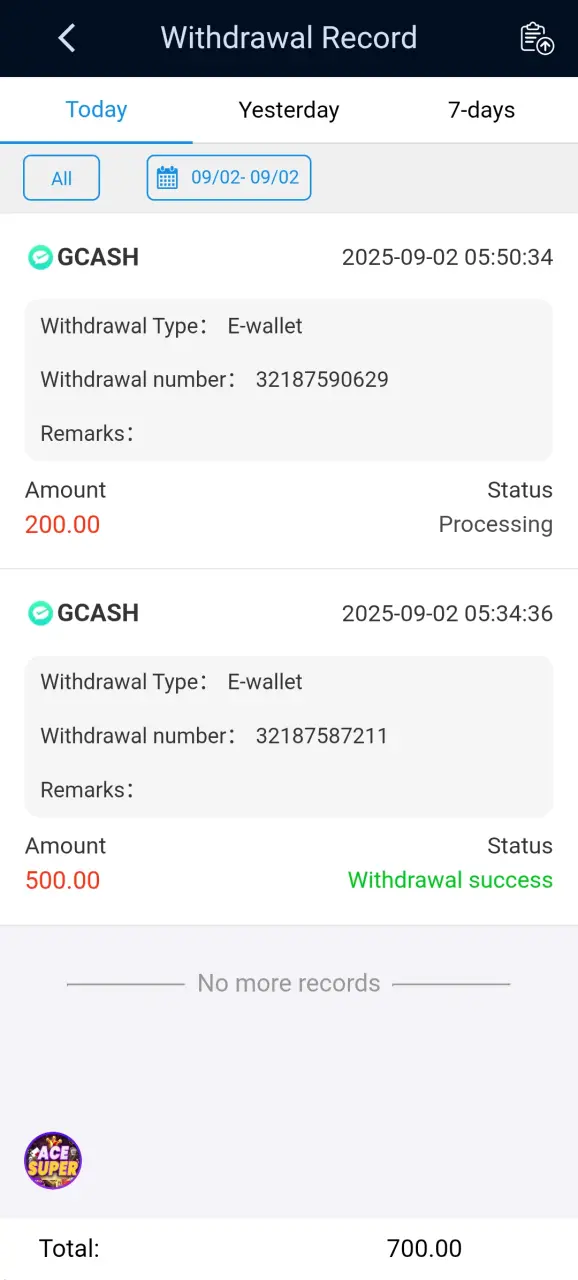Open the 7-days tab
This screenshot has width=578, height=1280.
[x=482, y=110]
